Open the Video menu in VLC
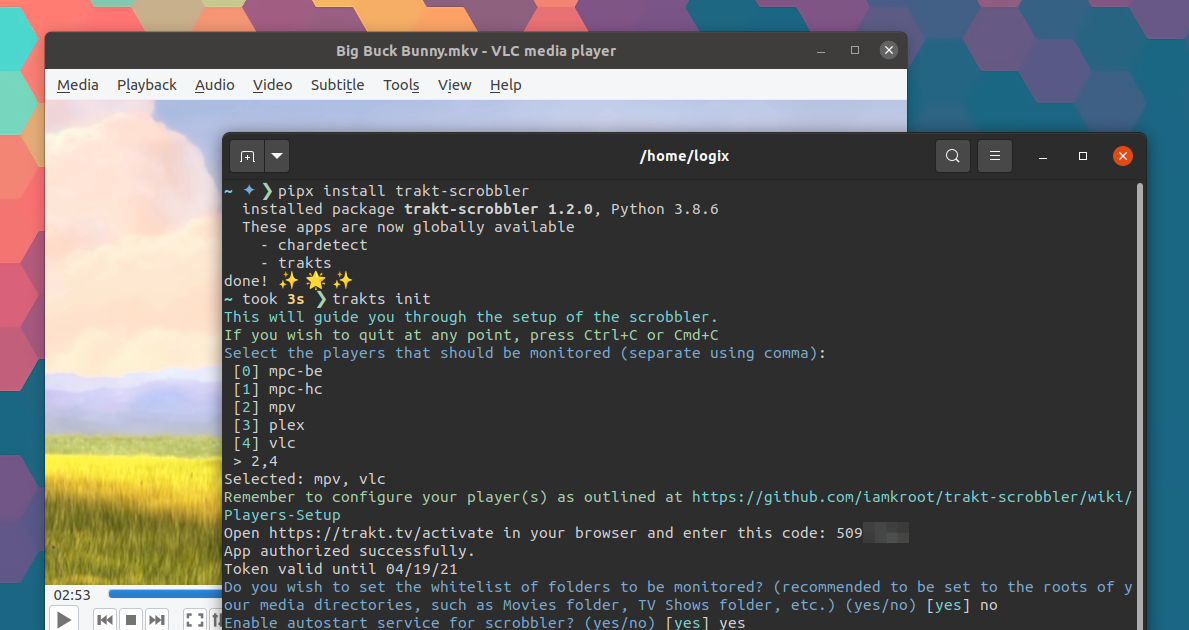 pos(272,85)
